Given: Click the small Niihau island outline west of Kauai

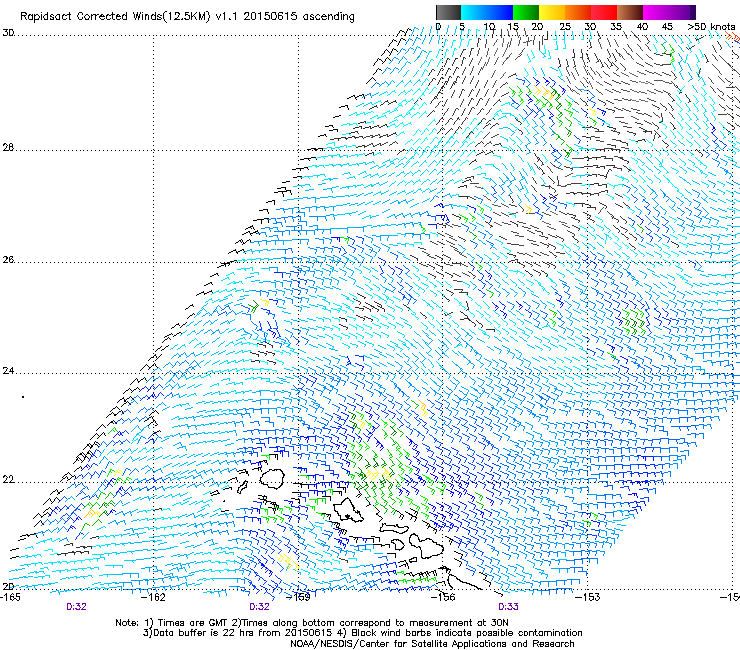Looking at the screenshot, I should [x=243, y=487].
